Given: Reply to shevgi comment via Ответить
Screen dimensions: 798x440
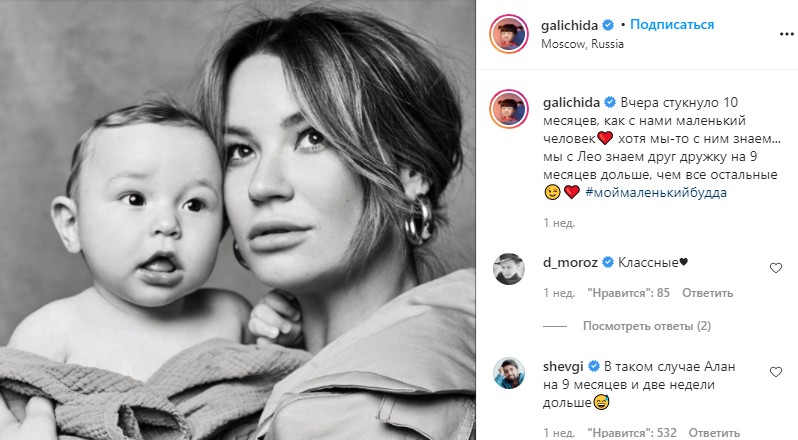Looking at the screenshot, I should (x=714, y=433).
